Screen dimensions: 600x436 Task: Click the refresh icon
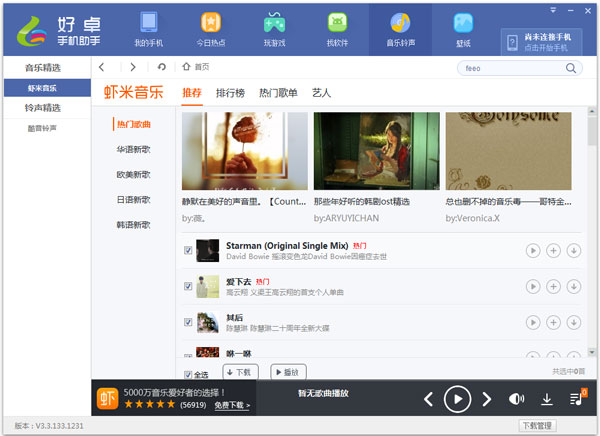[161, 67]
